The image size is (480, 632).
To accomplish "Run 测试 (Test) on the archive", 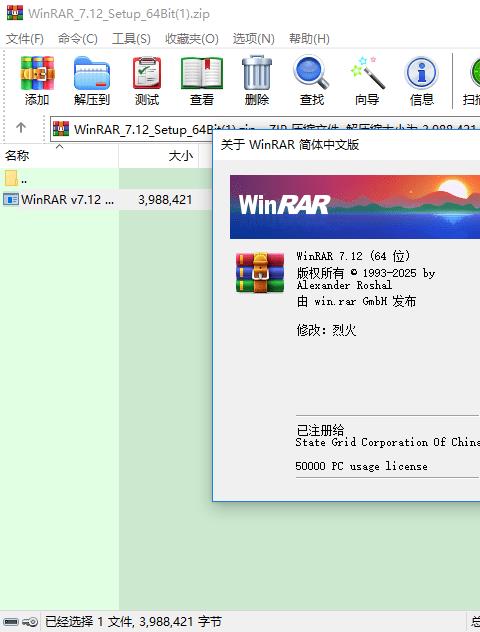I will [147, 73].
